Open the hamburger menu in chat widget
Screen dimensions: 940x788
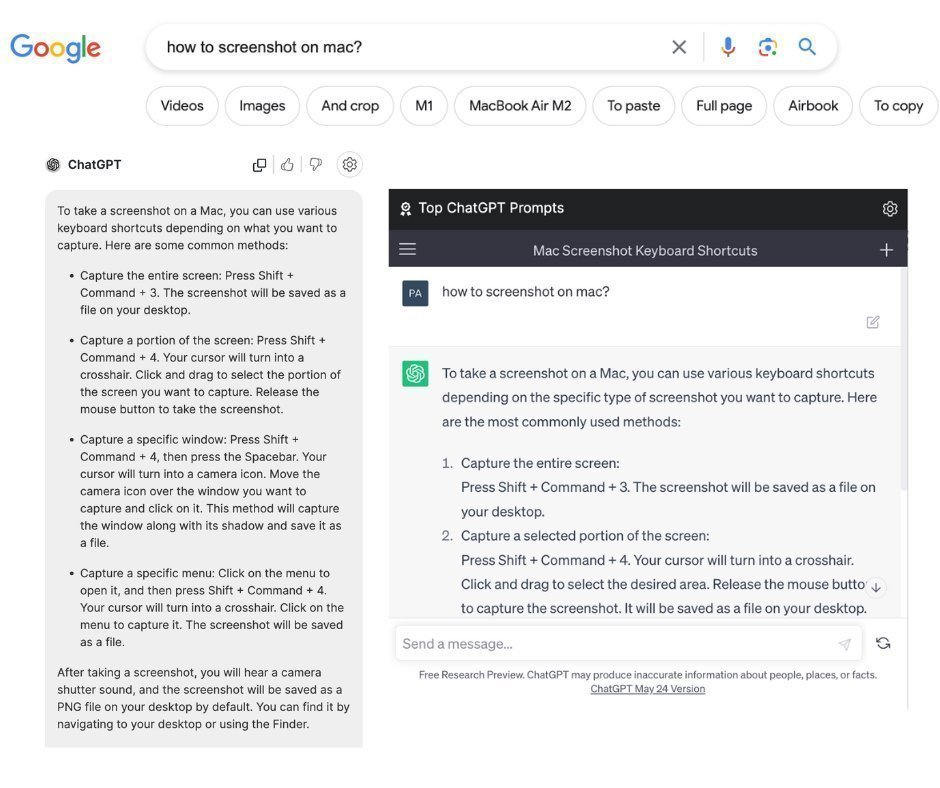(x=408, y=249)
